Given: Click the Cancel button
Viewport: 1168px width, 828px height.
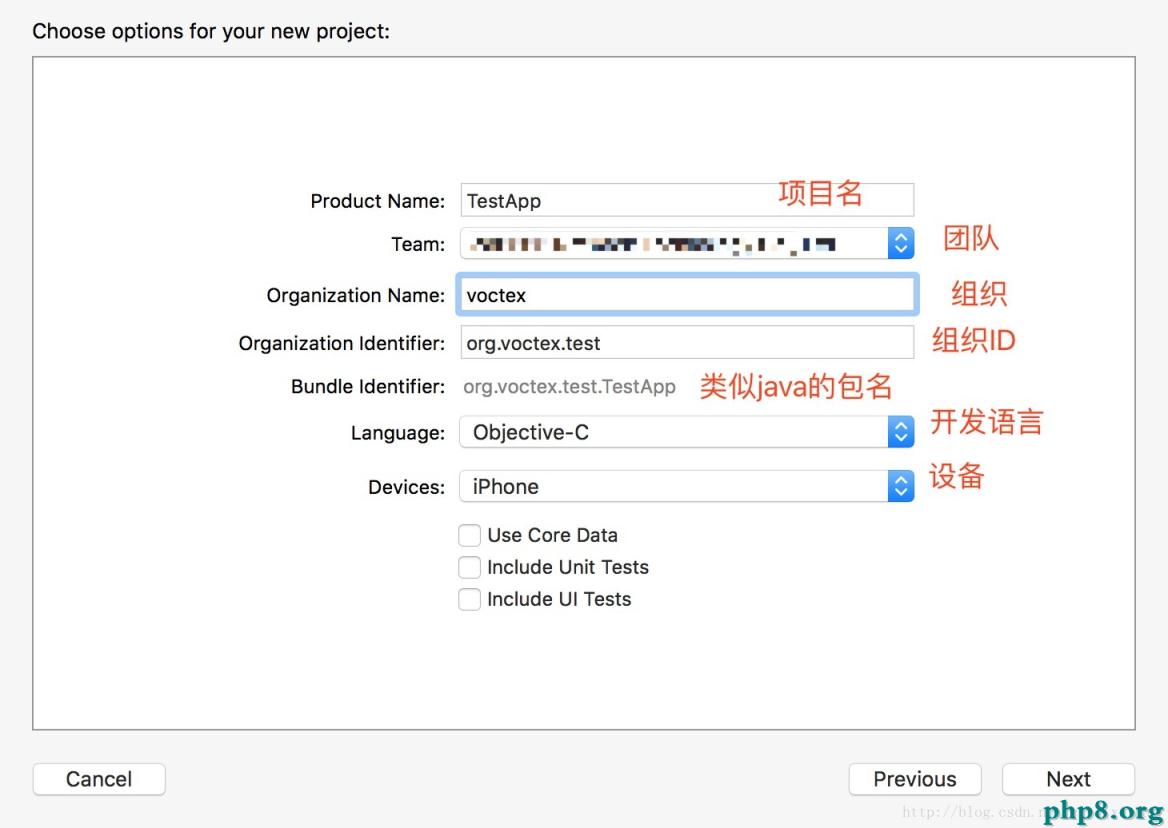Looking at the screenshot, I should (99, 779).
